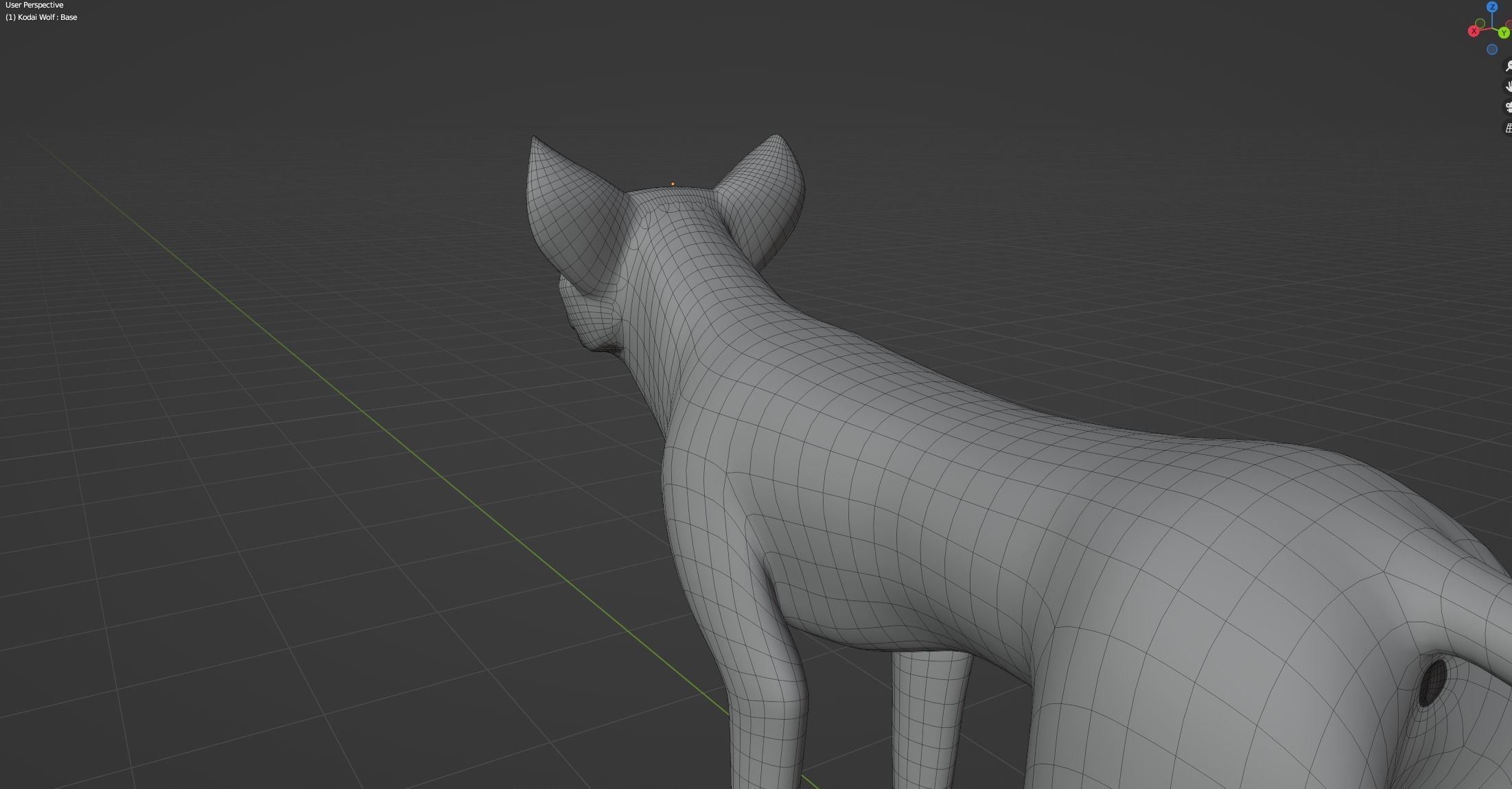Click the zoom view magnifier icon
The height and width of the screenshot is (789, 1512).
[1508, 66]
